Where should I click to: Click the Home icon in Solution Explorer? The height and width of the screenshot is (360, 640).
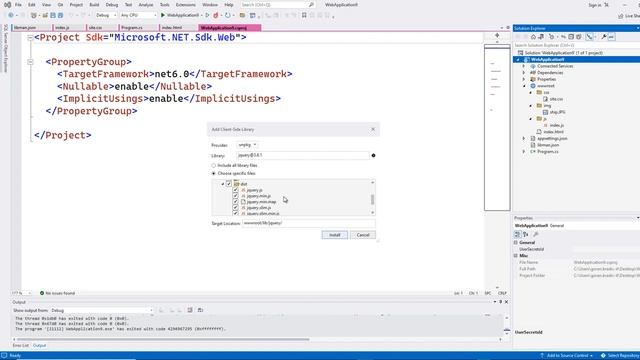(x=533, y=37)
